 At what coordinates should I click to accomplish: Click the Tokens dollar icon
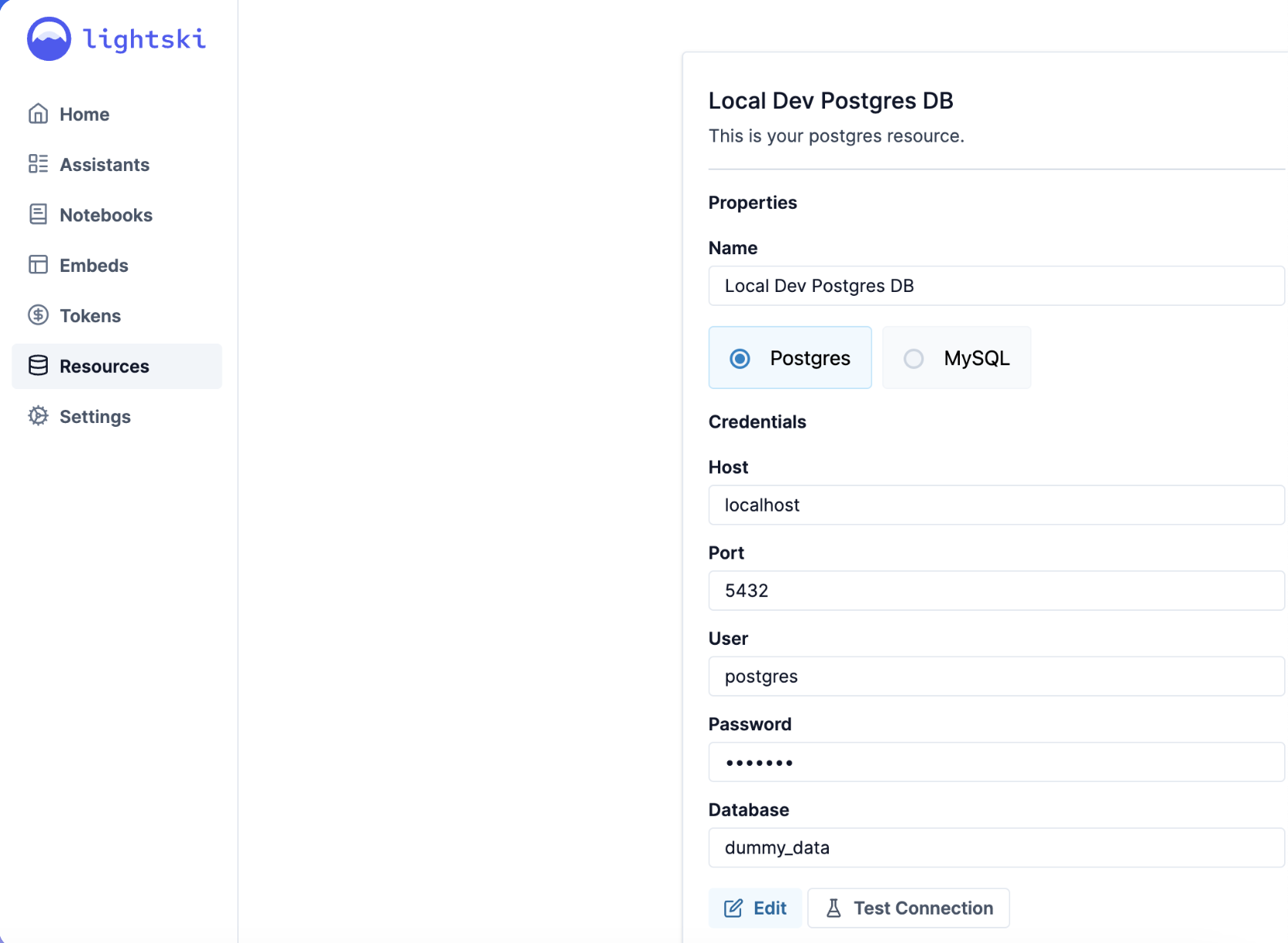[x=38, y=315]
